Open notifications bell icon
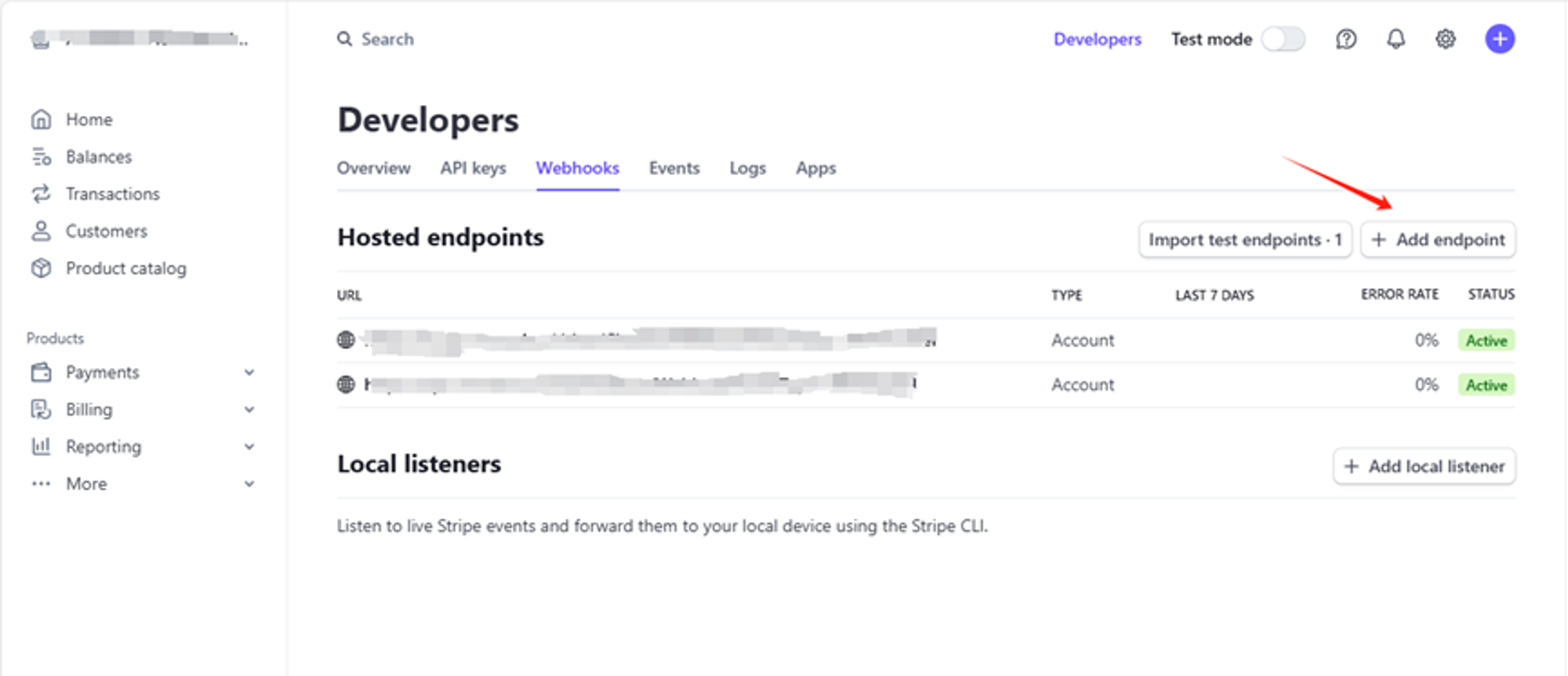1568x676 pixels. point(1396,39)
